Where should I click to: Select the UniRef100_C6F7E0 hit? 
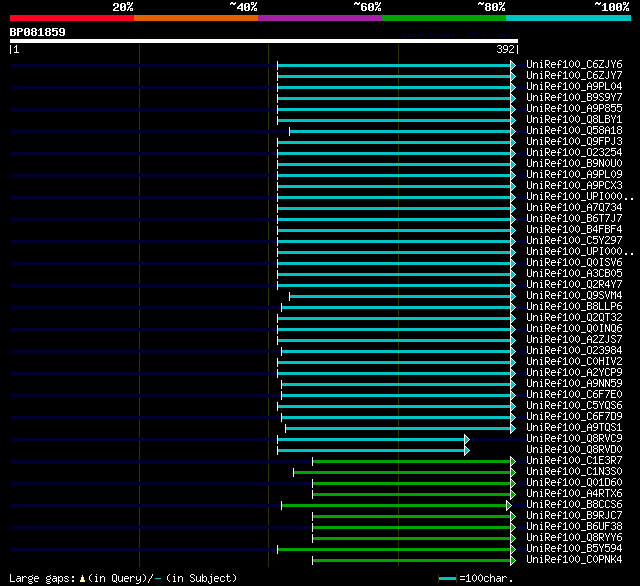click(574, 395)
